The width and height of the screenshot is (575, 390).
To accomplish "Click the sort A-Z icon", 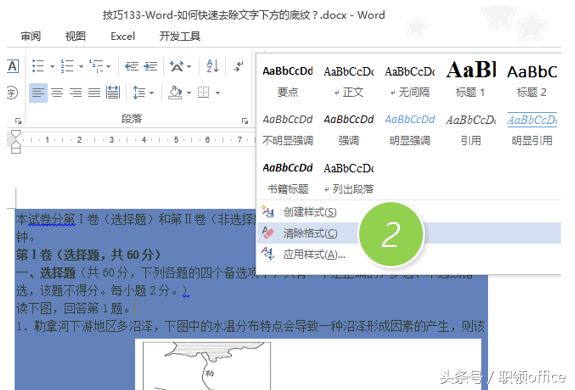I will (213, 66).
